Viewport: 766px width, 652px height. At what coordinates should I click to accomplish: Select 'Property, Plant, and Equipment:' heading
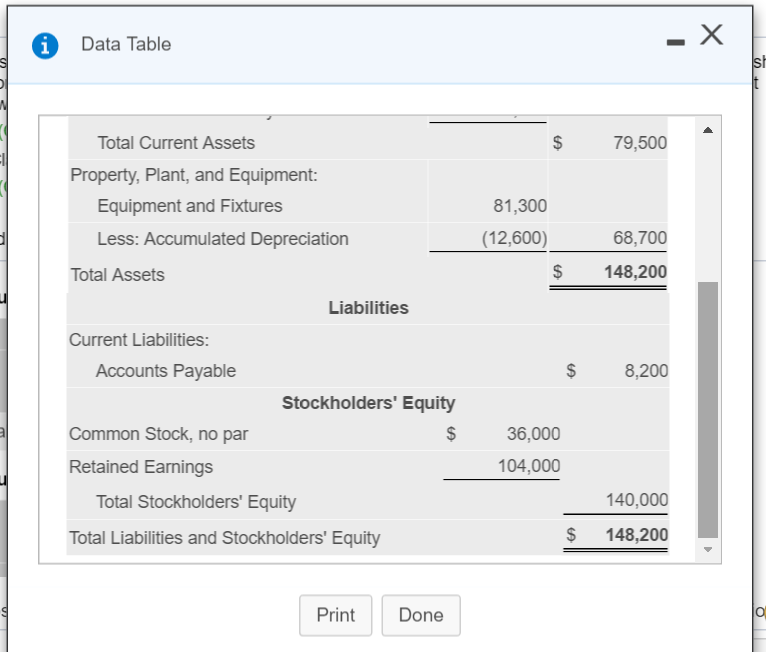tap(194, 175)
